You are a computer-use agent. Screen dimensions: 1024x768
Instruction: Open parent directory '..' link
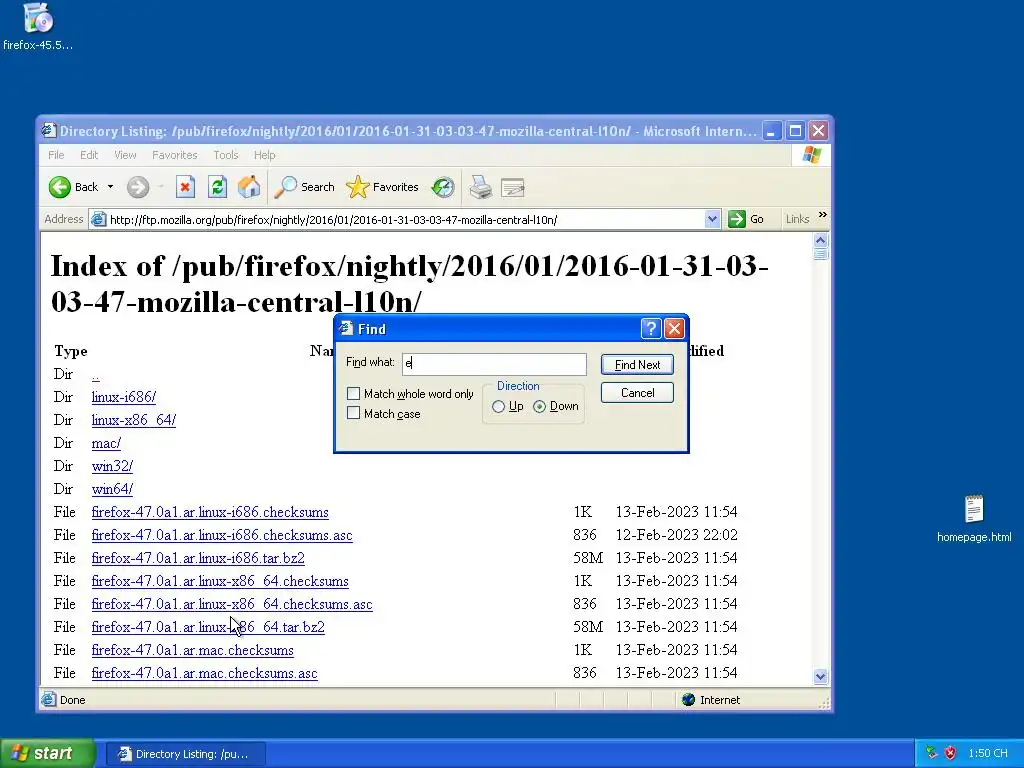coord(95,376)
